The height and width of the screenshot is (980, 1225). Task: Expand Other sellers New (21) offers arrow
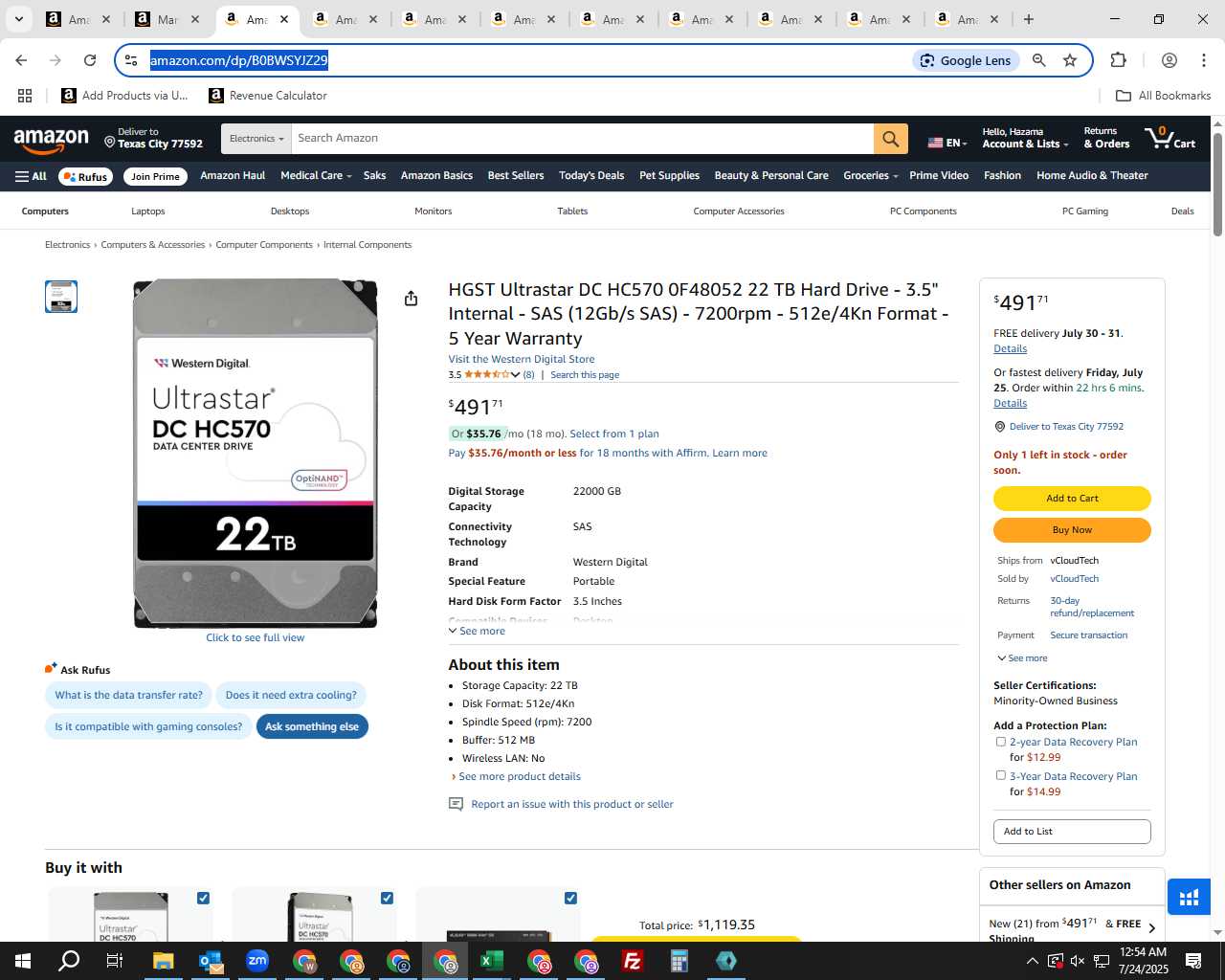[x=1151, y=928]
